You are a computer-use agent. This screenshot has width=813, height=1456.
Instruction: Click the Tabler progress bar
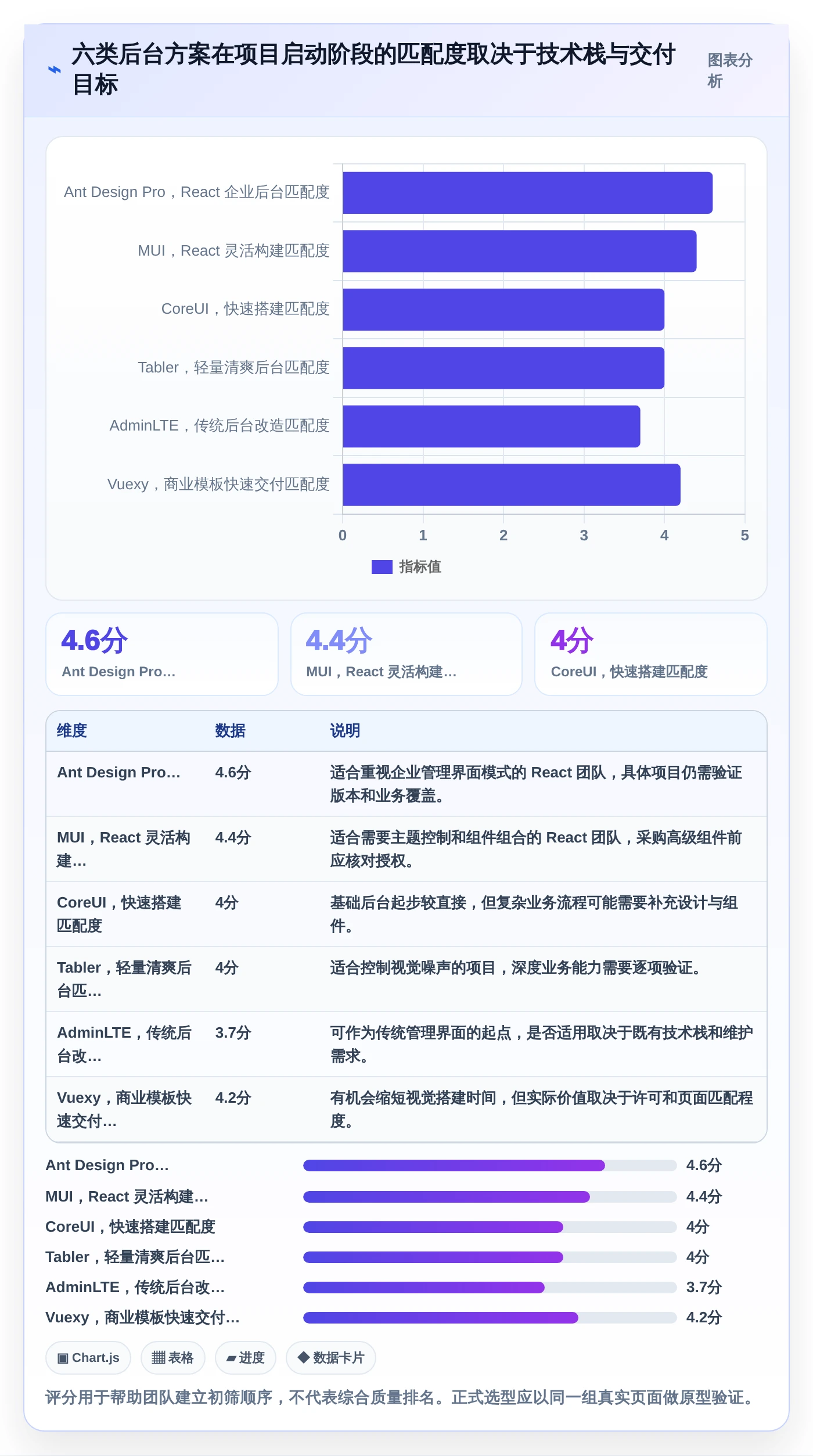pos(490,1257)
